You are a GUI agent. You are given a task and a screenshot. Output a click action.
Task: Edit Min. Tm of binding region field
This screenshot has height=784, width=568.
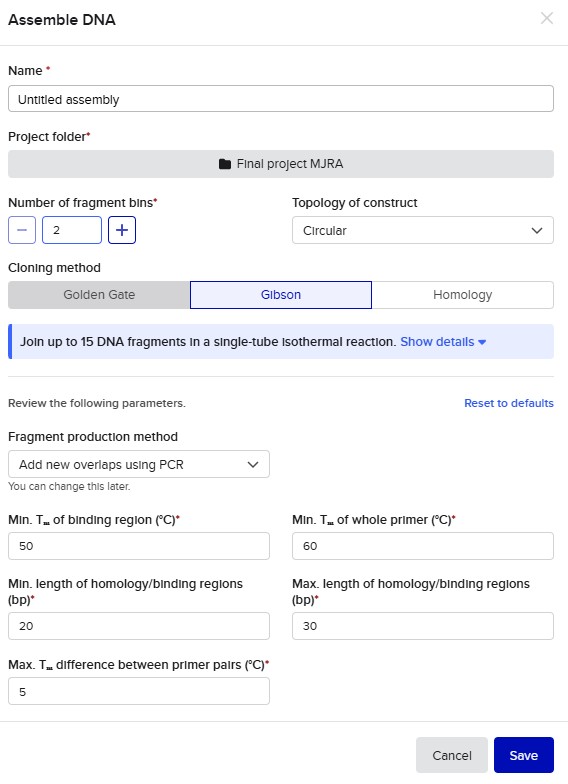[x=139, y=546]
